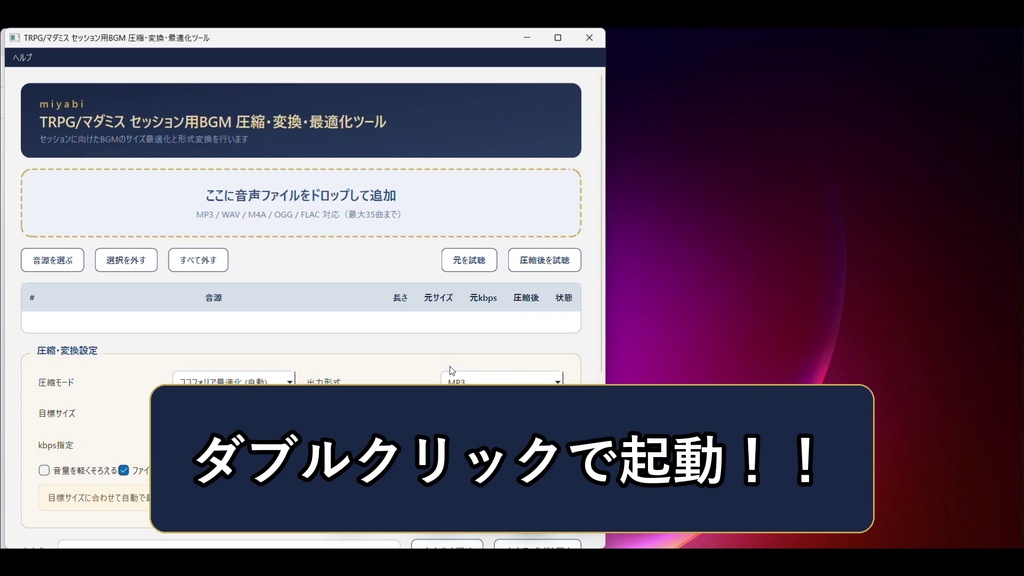
Task: Click the 元kbps column header
Action: click(x=483, y=298)
